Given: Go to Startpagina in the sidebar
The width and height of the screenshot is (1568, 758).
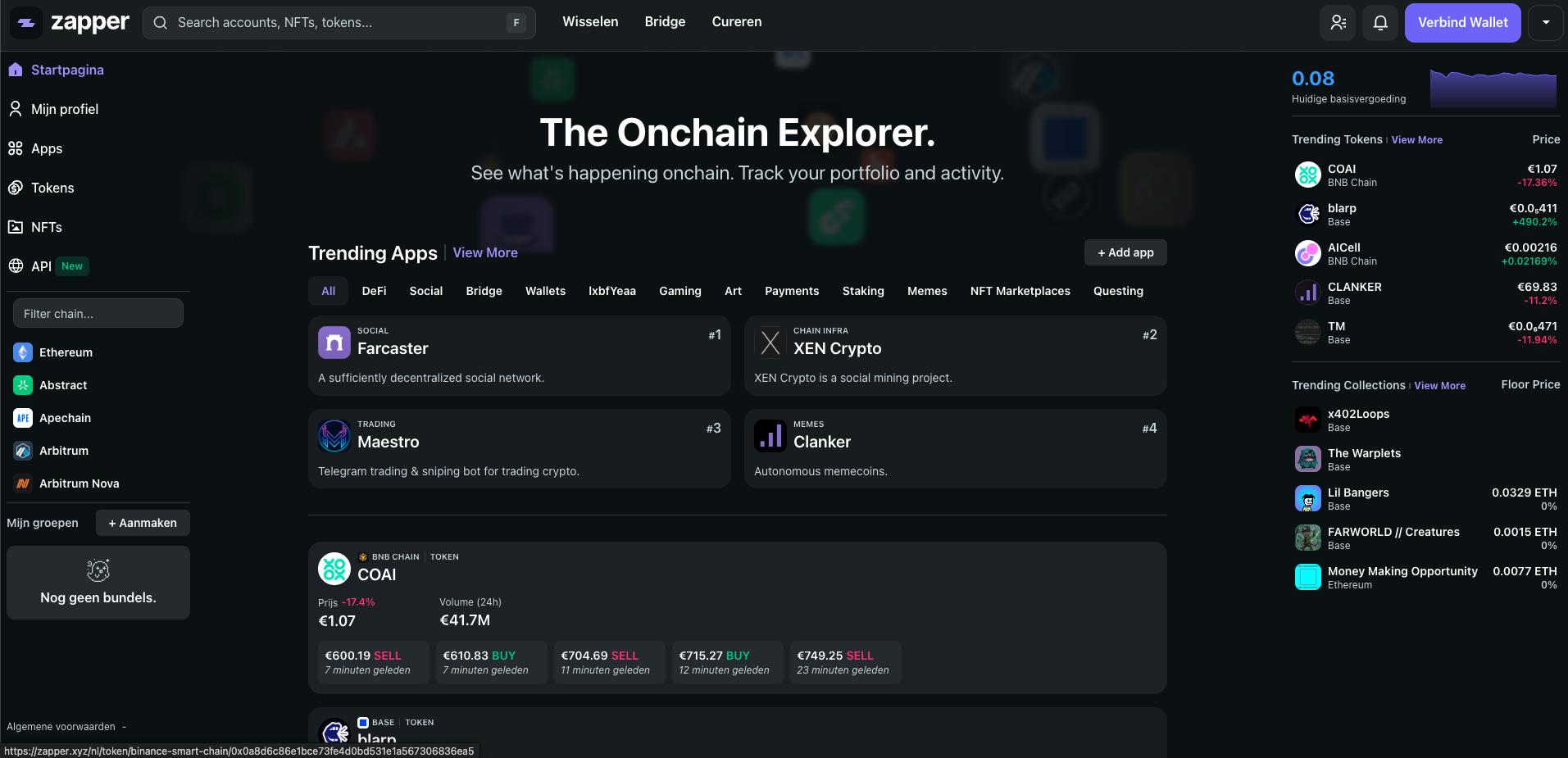Looking at the screenshot, I should click(67, 70).
